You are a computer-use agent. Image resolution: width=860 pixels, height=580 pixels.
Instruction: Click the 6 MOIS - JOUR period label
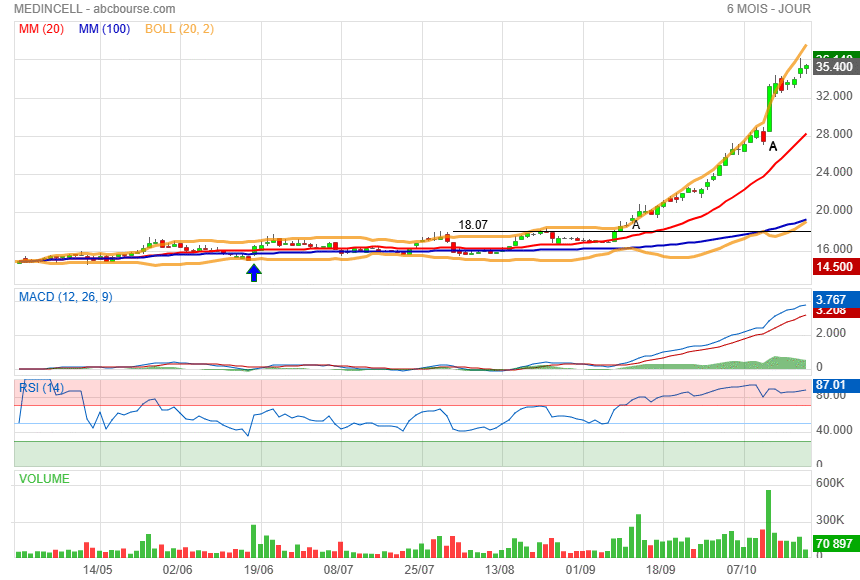tap(768, 9)
